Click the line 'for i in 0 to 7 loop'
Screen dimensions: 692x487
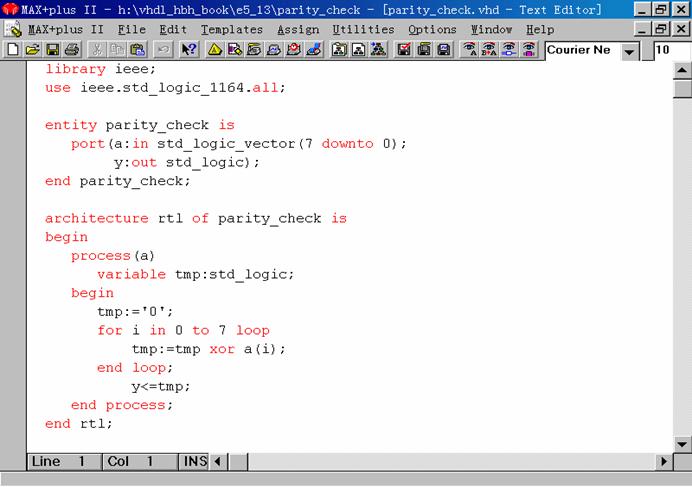tap(183, 331)
